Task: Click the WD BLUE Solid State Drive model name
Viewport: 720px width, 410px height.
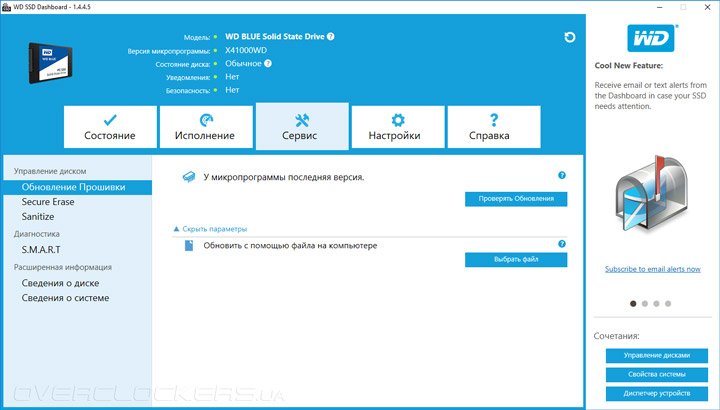Action: 275,37
